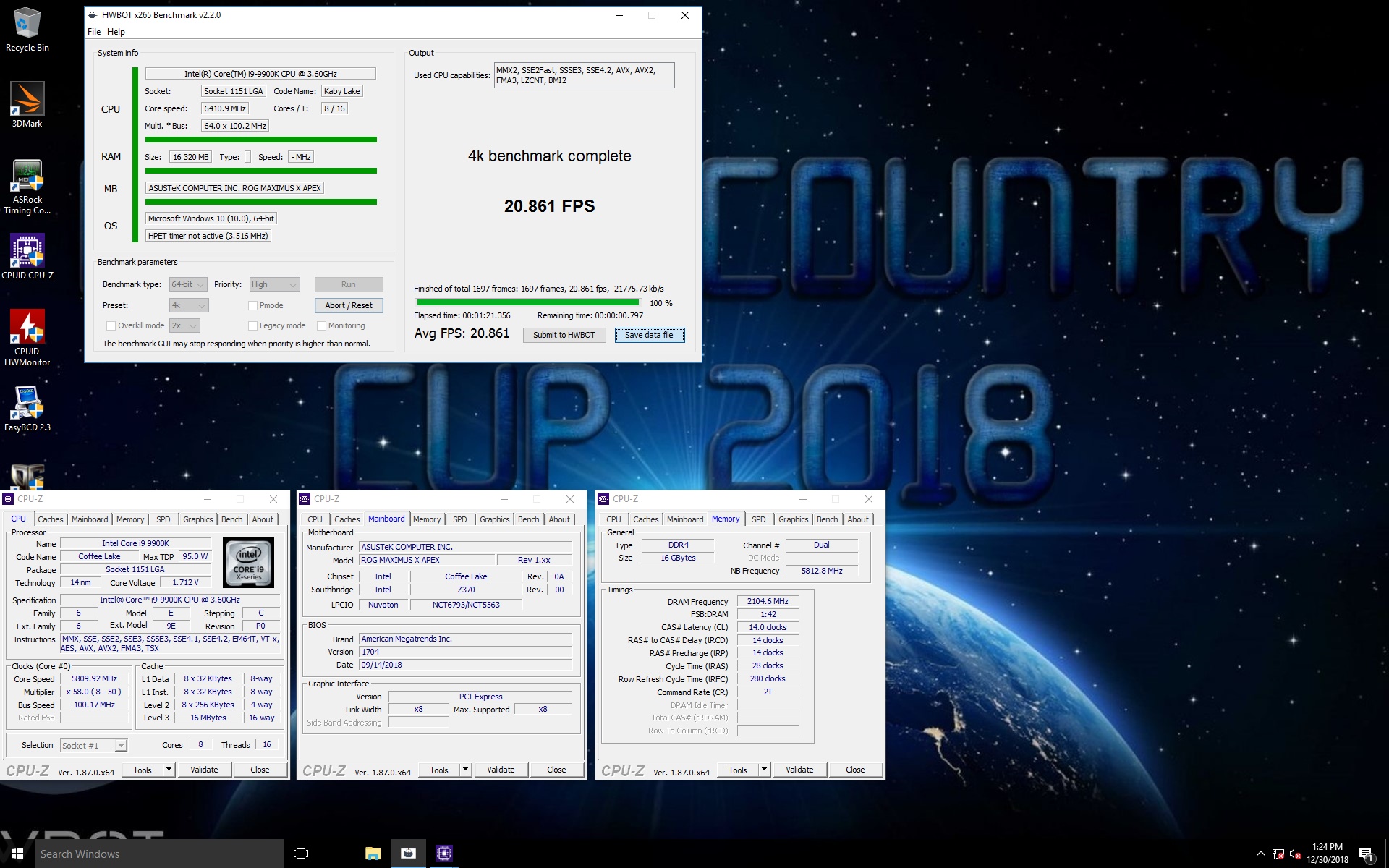Click the Core Voltage 1.712 V value
Viewport: 1389px width, 868px height.
tap(185, 582)
